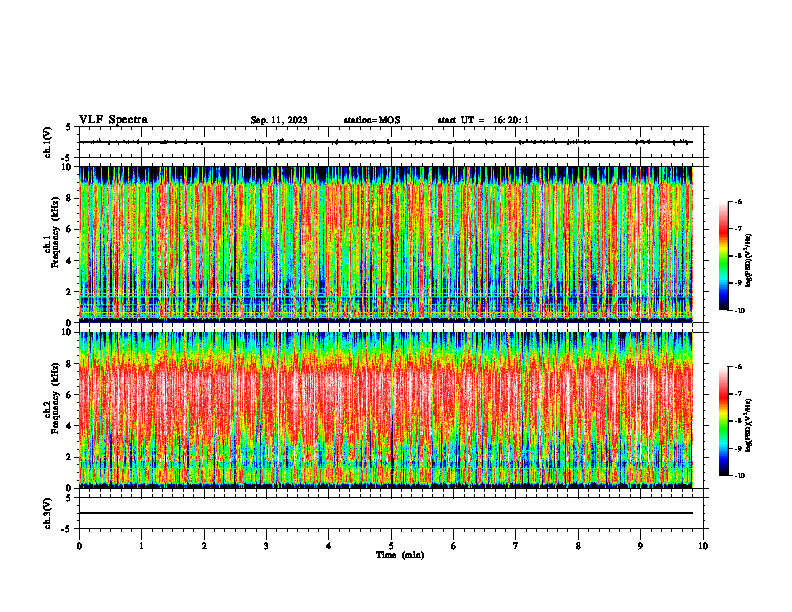Viewport: 792px width, 612px height.
Task: Click the "VLF Spectra" plot title
Action: click(x=113, y=120)
